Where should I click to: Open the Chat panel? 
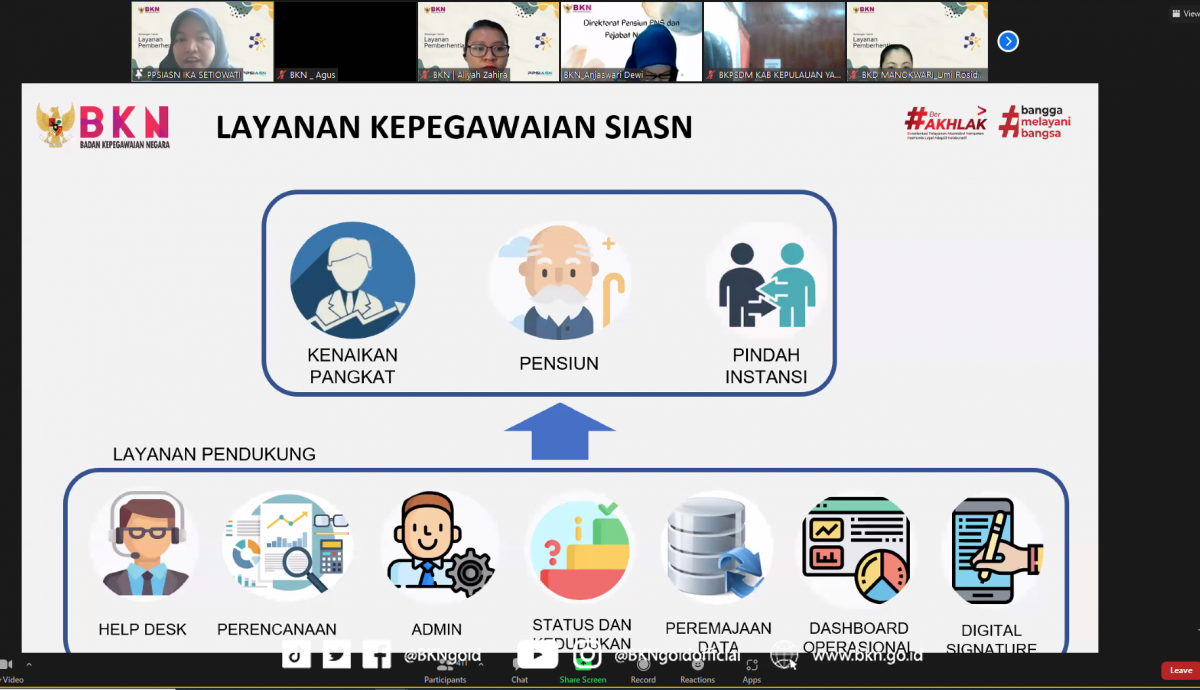tap(519, 668)
